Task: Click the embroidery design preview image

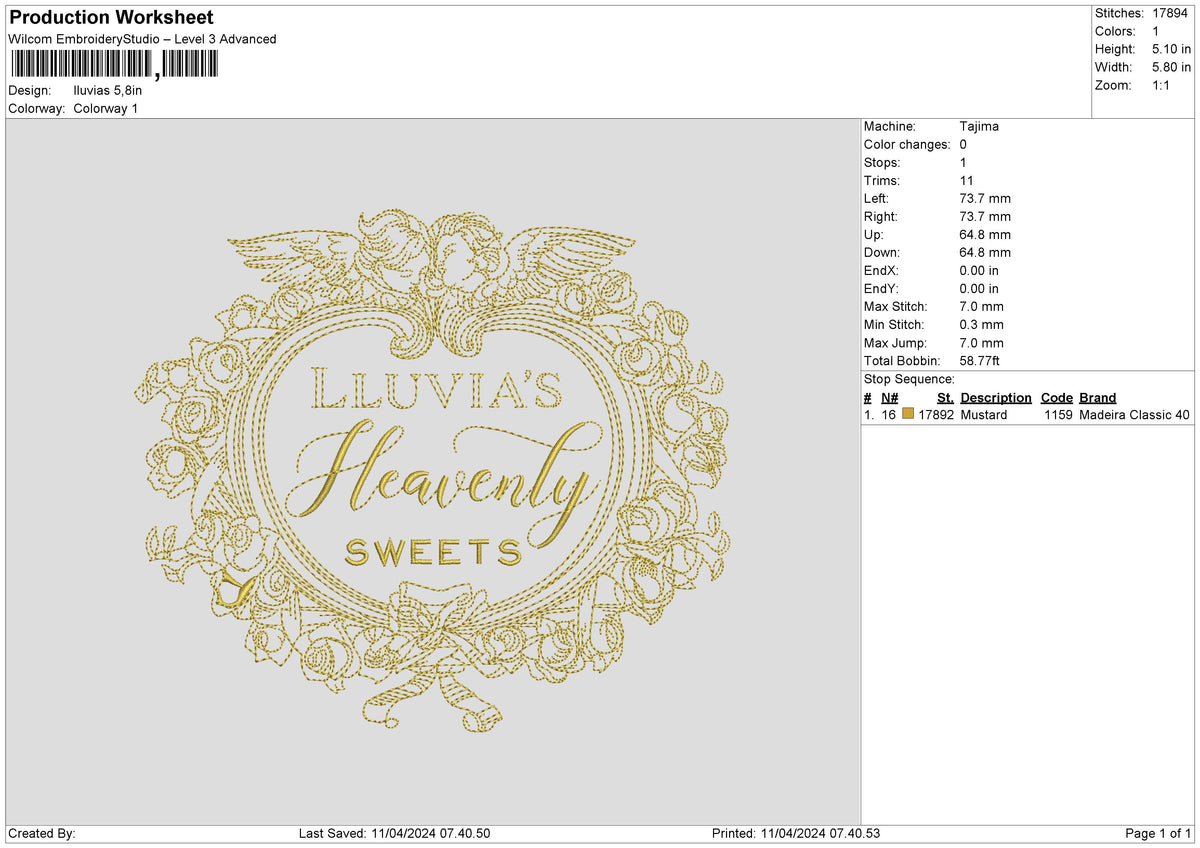Action: (x=433, y=472)
